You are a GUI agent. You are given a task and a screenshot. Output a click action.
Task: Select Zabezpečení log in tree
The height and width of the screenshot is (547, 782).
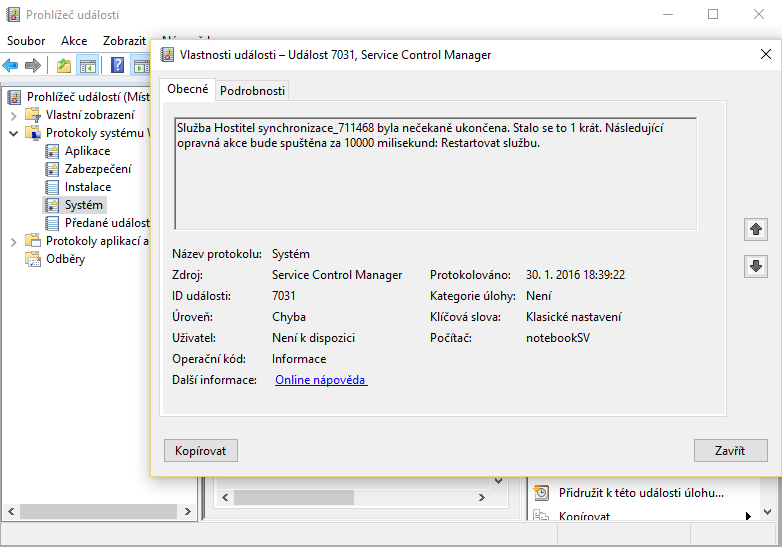98,169
